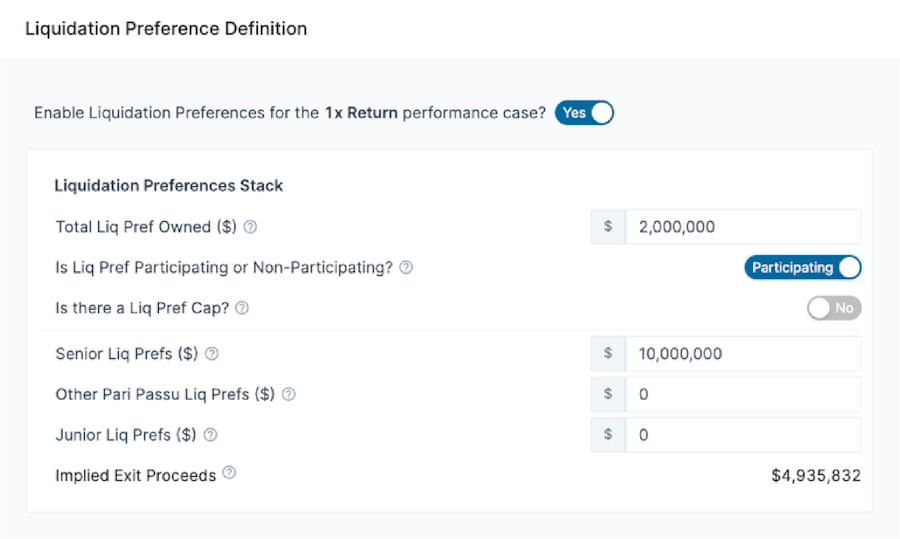
Task: Click the Liquidation Preference Definition heading
Action: coord(166,29)
